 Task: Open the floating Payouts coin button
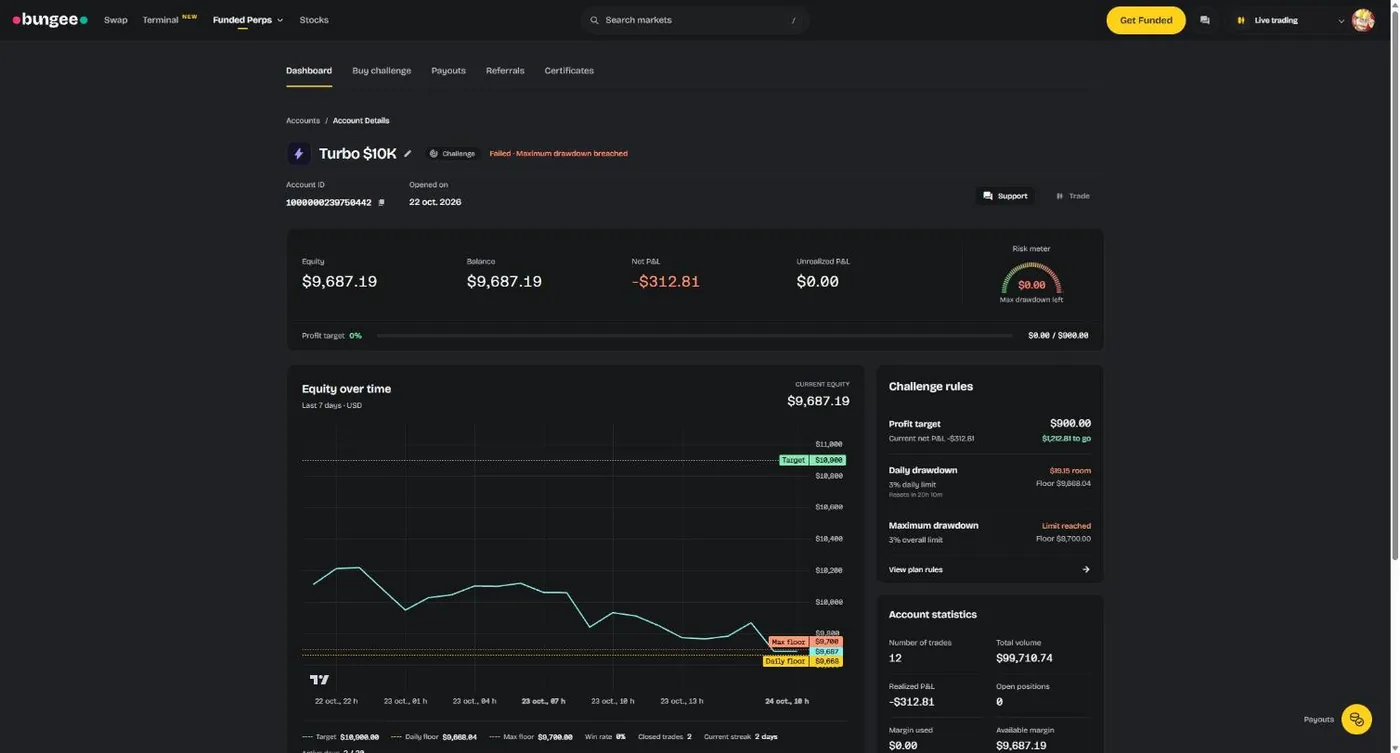1356,719
